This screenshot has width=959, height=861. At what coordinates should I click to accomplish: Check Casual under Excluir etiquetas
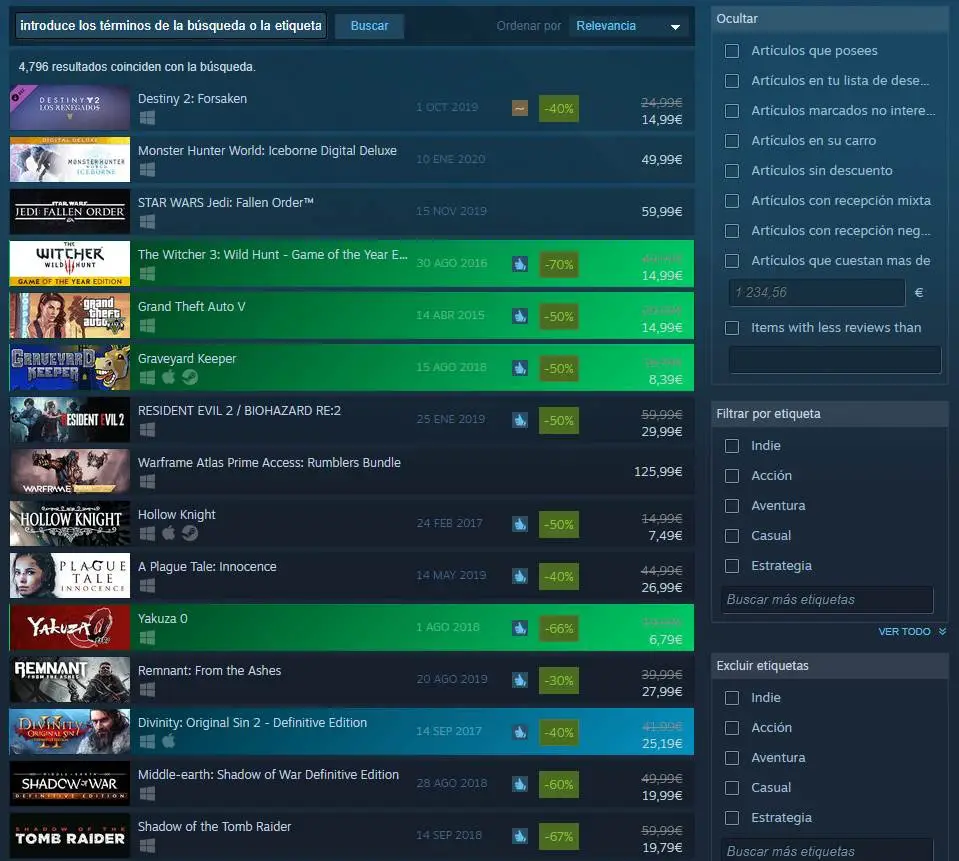coord(731,788)
